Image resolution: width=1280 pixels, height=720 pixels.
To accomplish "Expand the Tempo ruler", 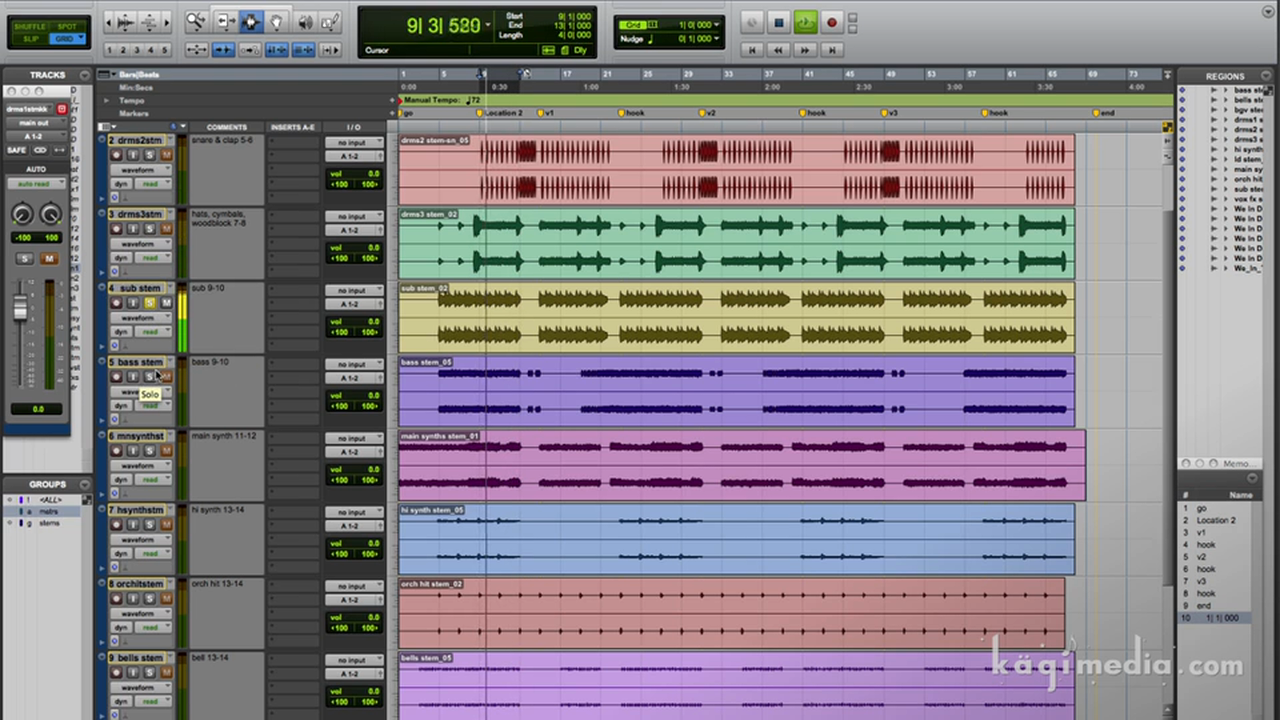I will pos(107,100).
